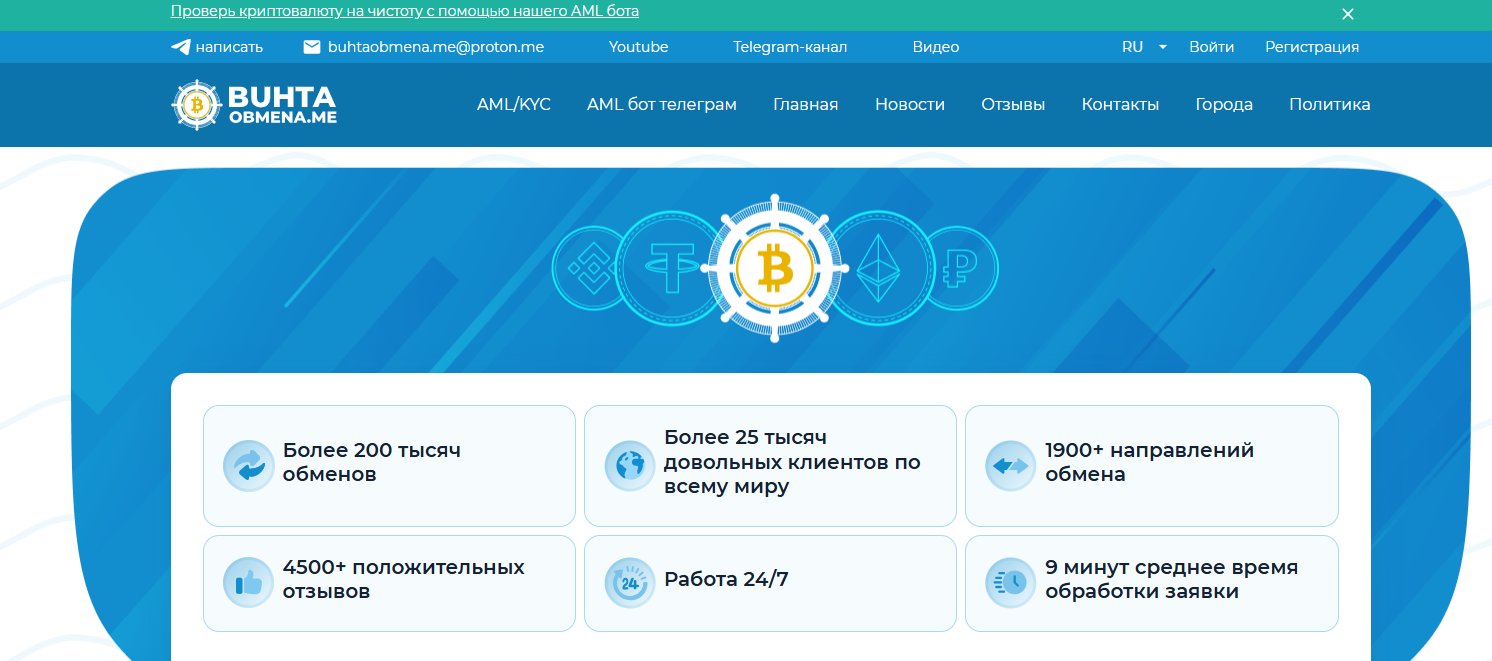Click the Ruble coin icon
This screenshot has width=1492, height=661.
point(961,268)
